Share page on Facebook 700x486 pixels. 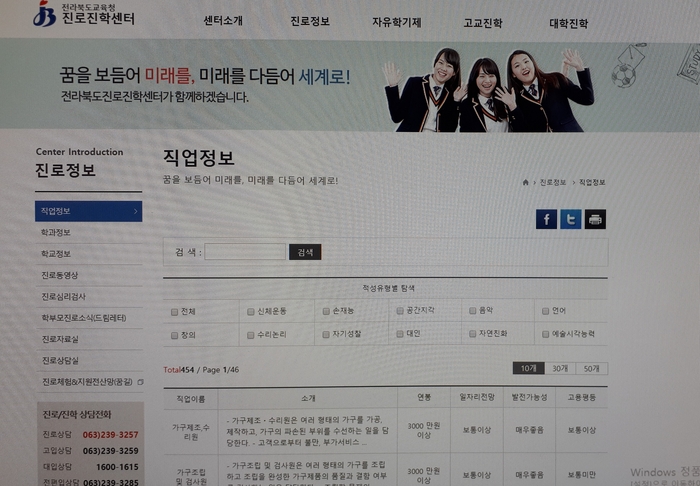546,219
